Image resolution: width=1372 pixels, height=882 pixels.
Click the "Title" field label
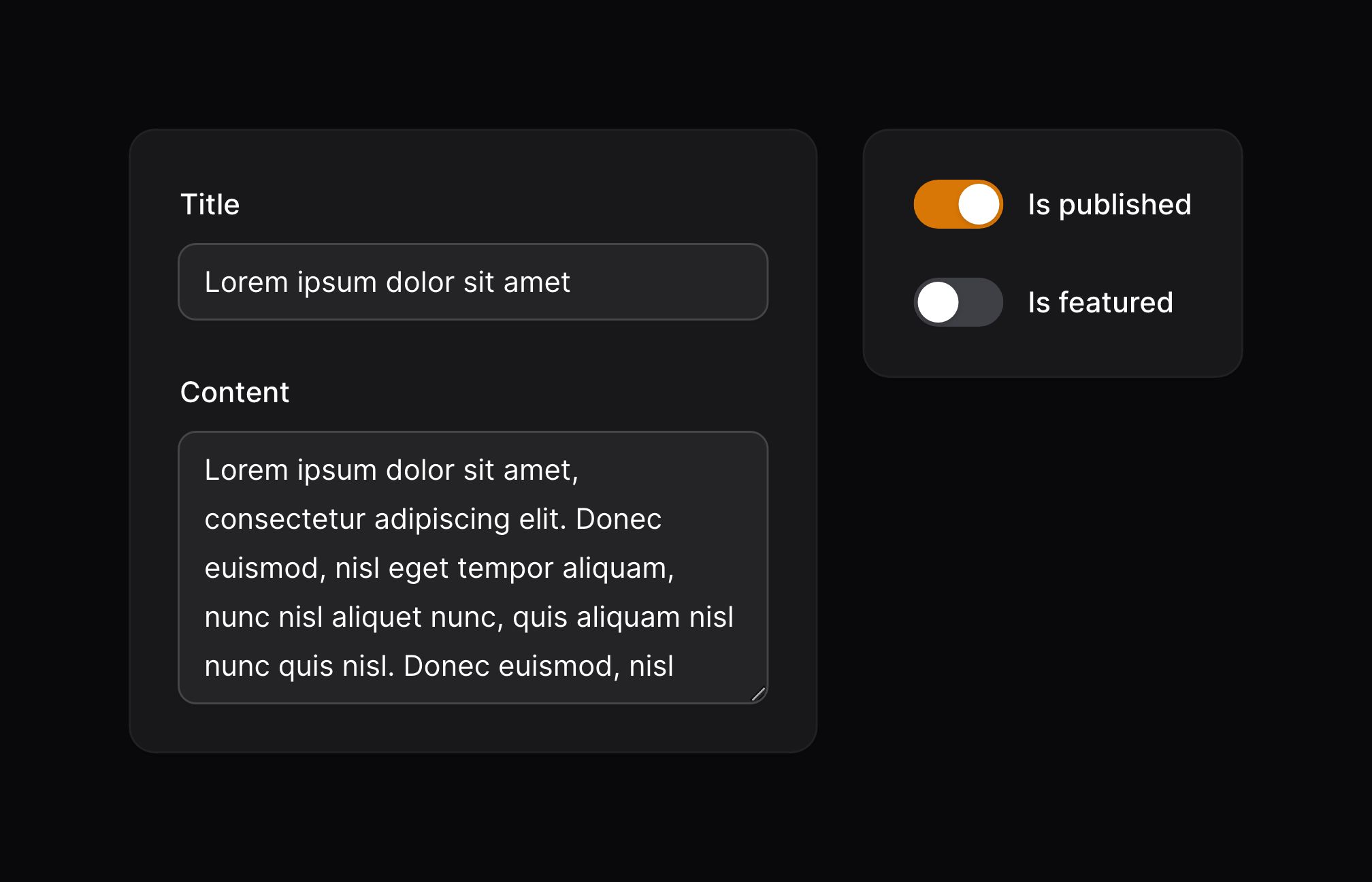pyautogui.click(x=210, y=204)
